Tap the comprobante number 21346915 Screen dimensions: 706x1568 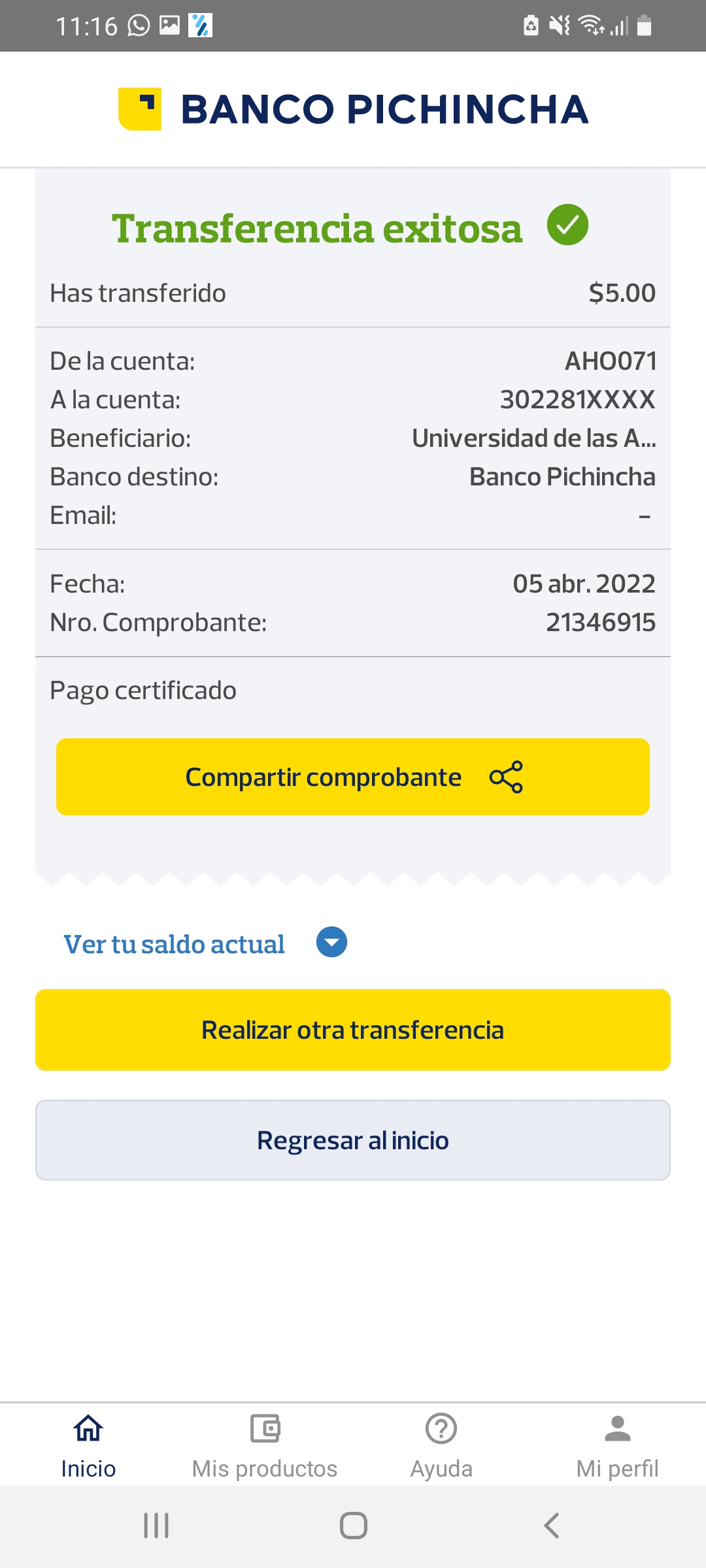[x=600, y=623]
